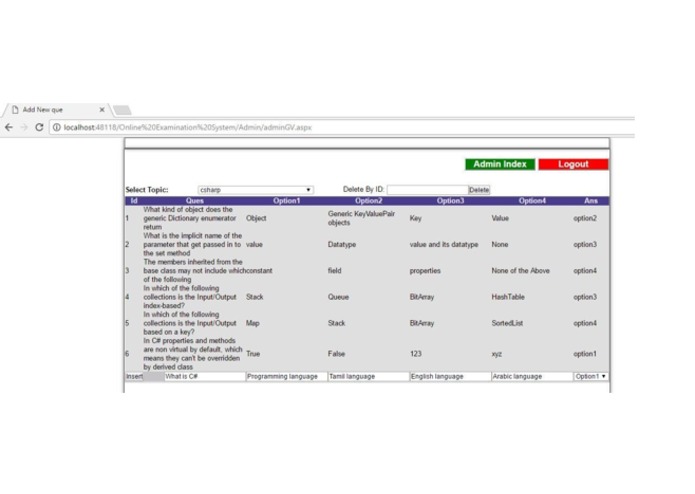Click the value and its datatype cell
Viewport: 695px width, 494px height.
coord(444,245)
